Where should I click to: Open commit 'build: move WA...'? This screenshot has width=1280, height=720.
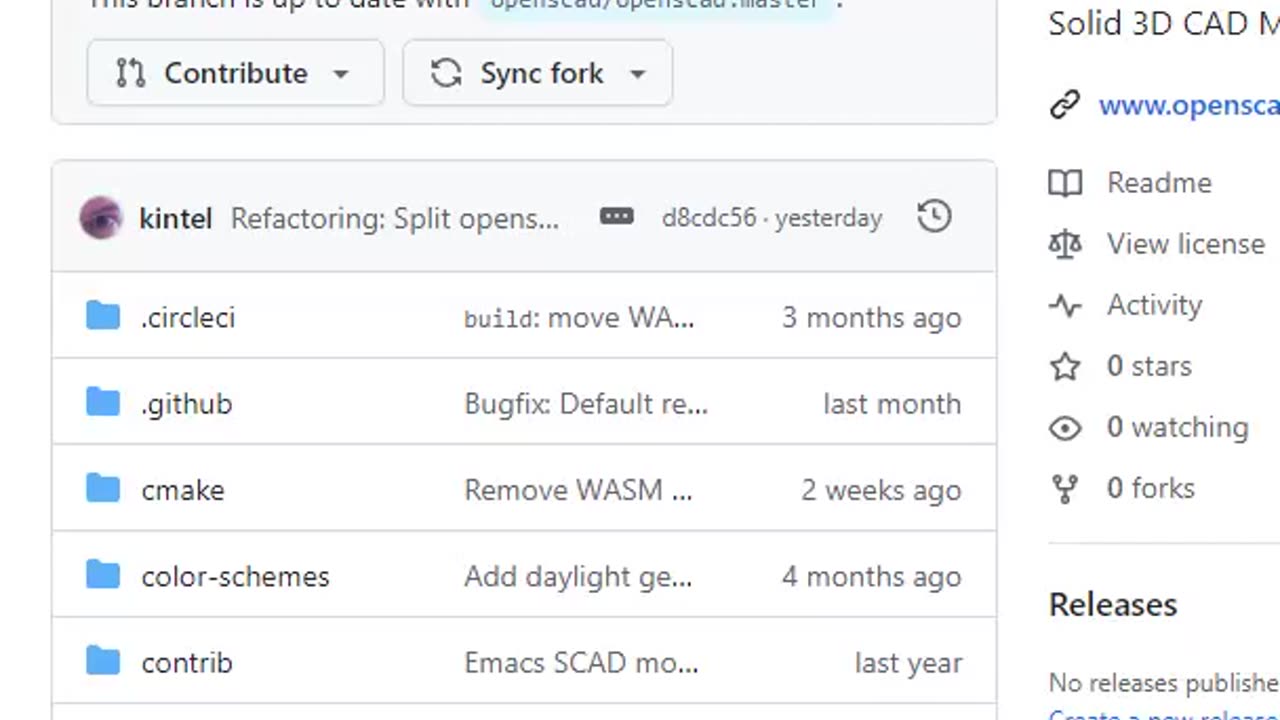point(579,318)
